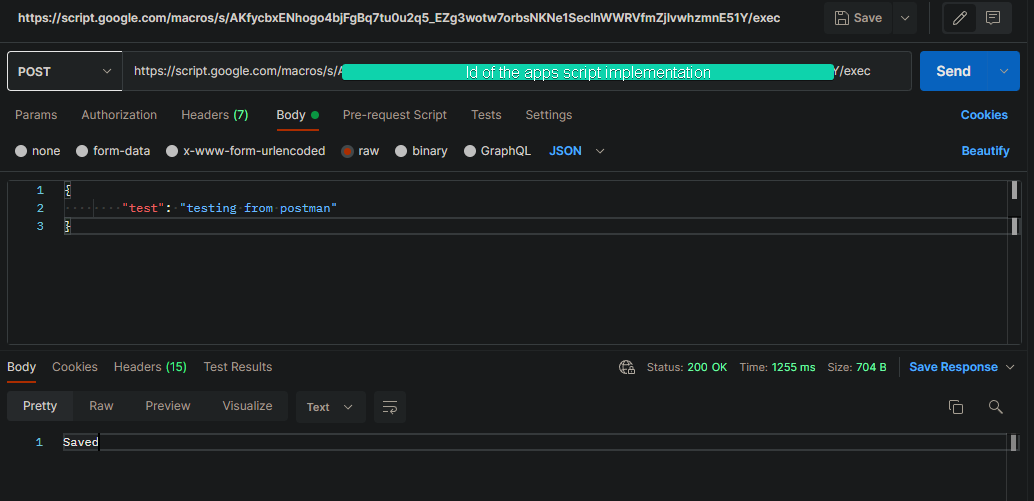The image size is (1034, 501).
Task: Open the Authorization tab
Action: [x=119, y=115]
